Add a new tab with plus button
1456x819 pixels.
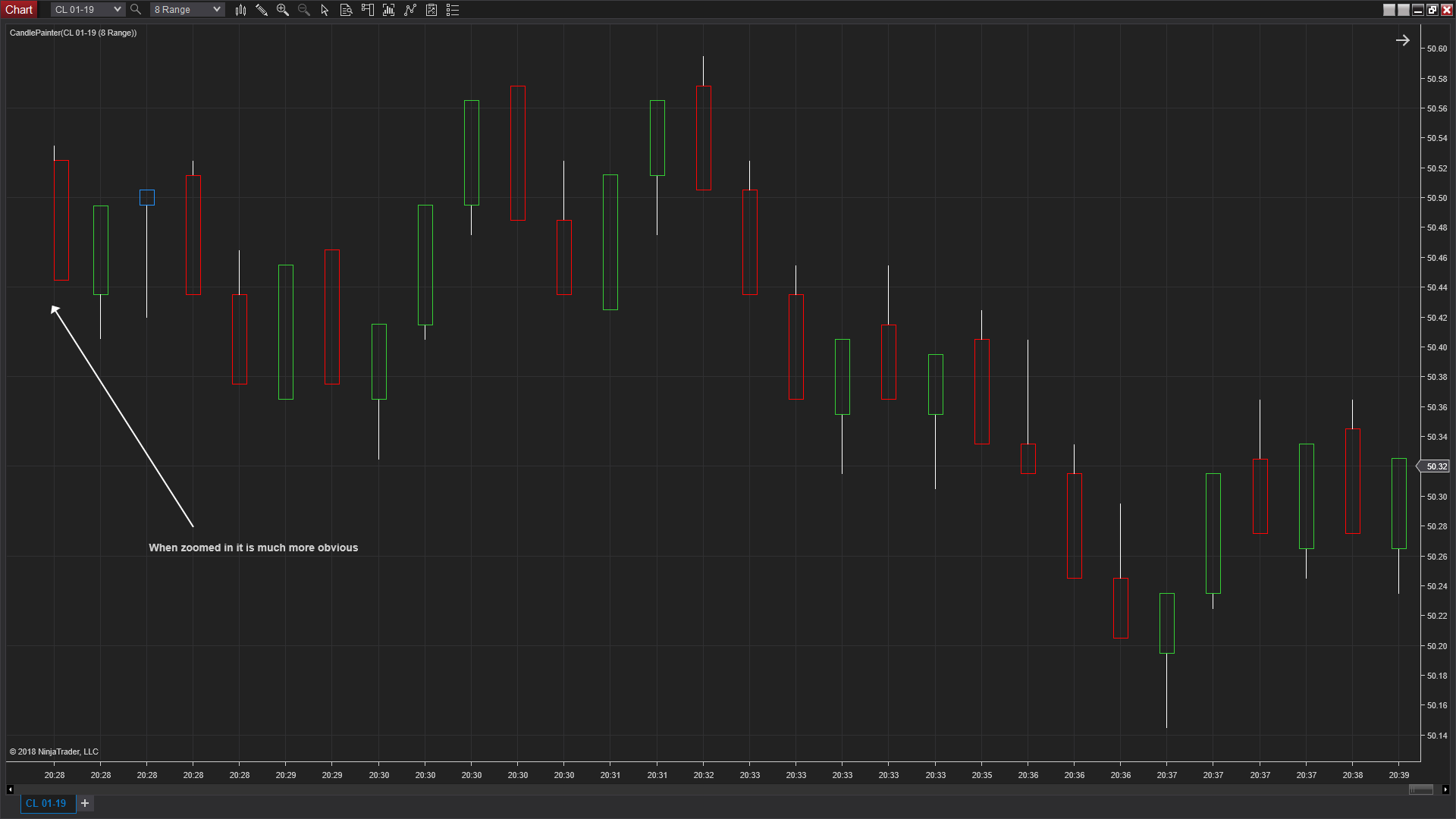(x=85, y=803)
